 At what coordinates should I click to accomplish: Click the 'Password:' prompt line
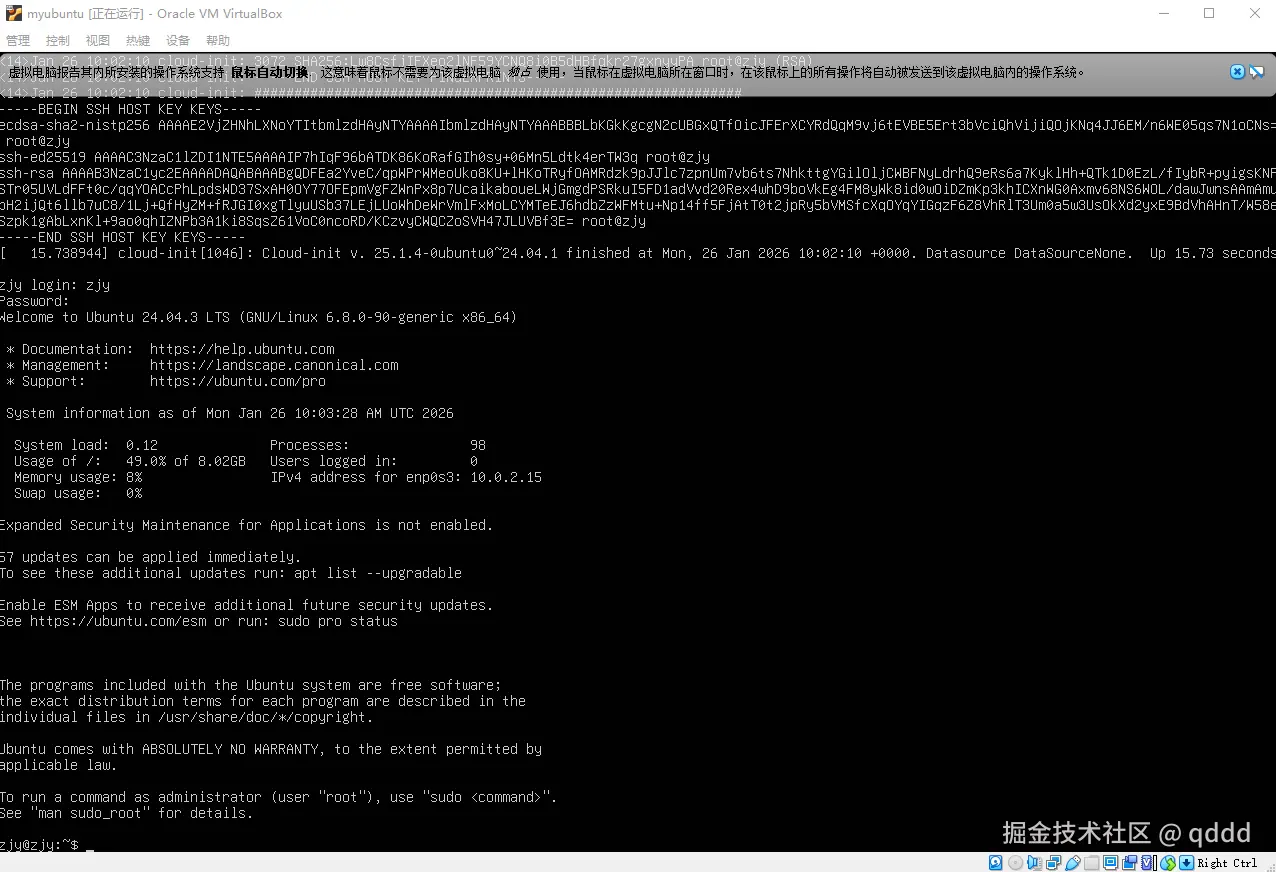35,301
